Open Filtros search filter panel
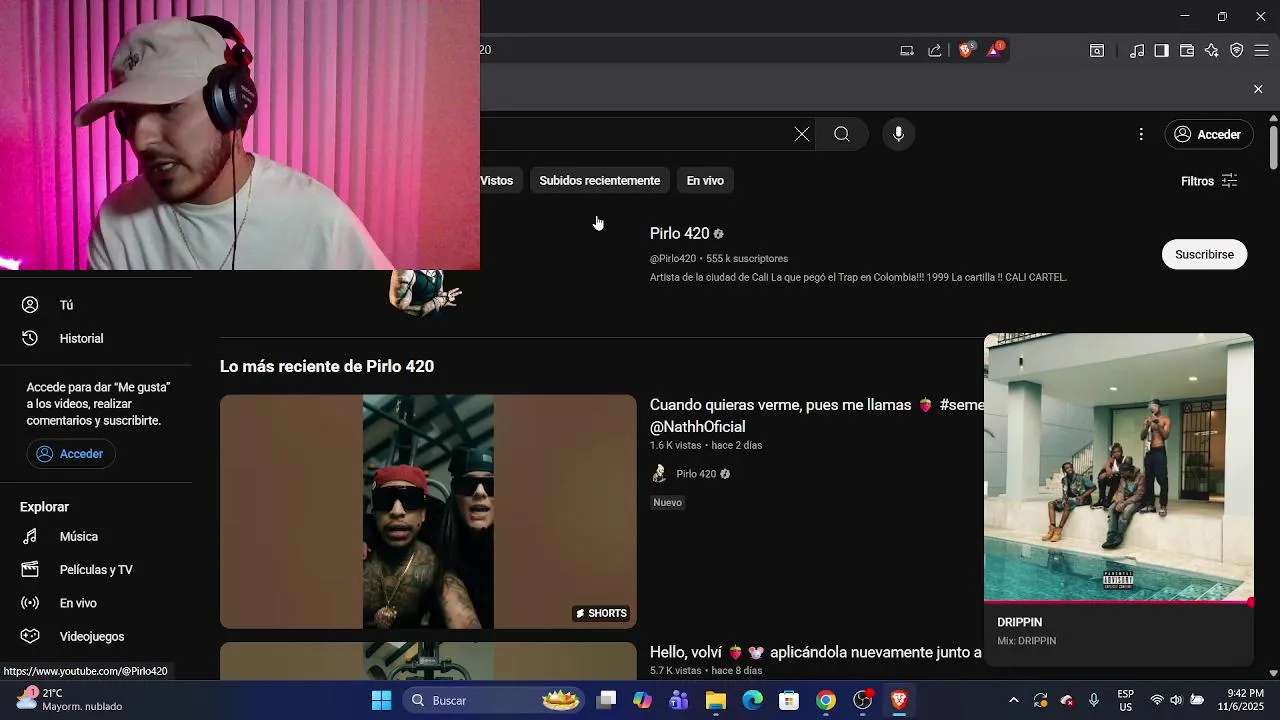The width and height of the screenshot is (1280, 720). point(1209,181)
